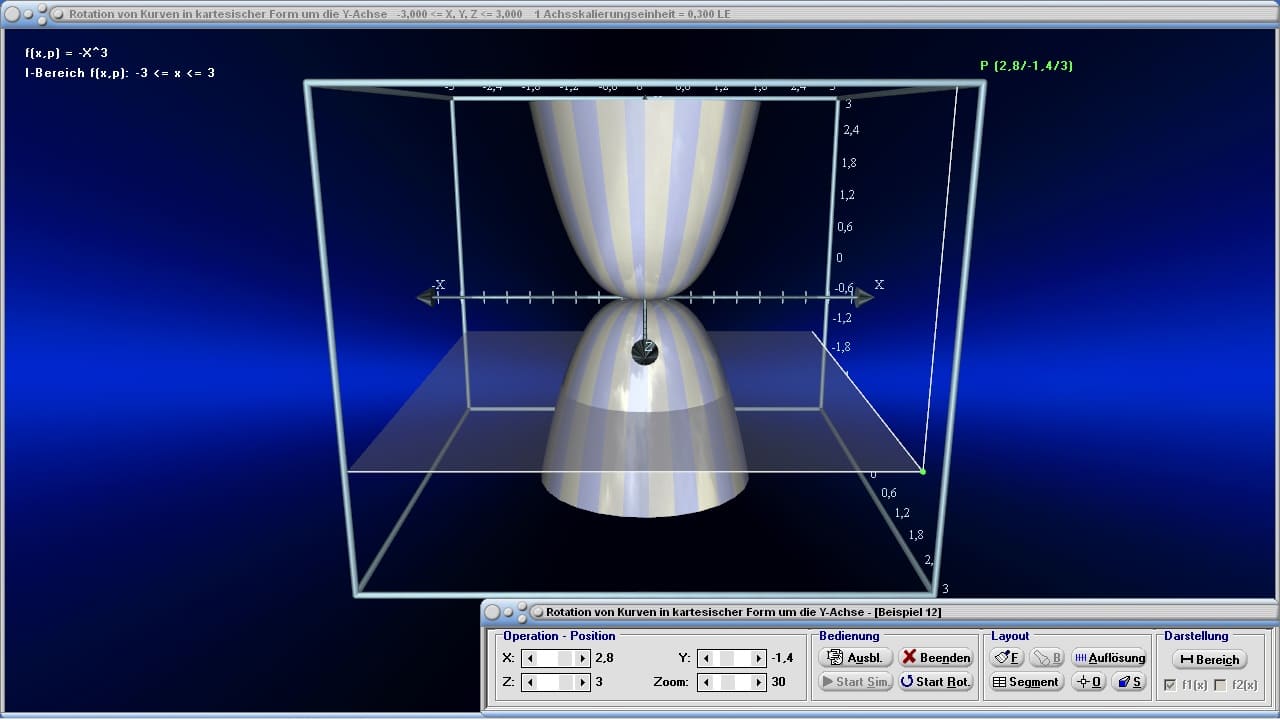Viewport: 1280px width, 720px height.
Task: Decrease Zoom with left arrow
Action: click(706, 682)
